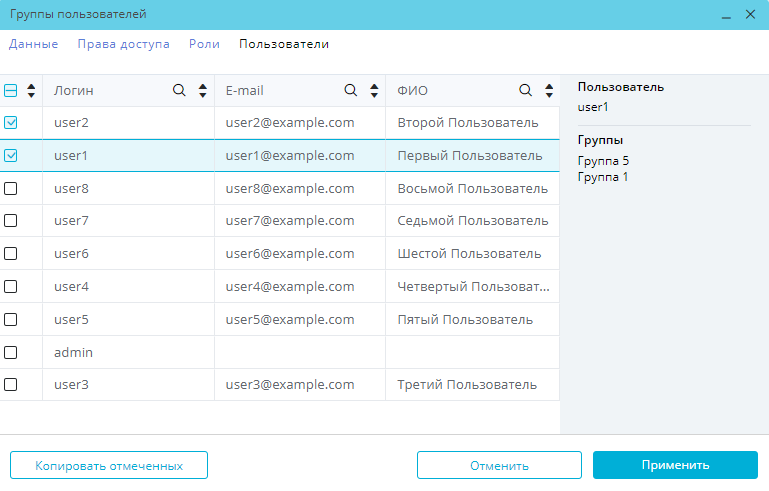Image resolution: width=769 pixels, height=491 pixels.
Task: Click the search icon in Логин column
Action: [x=180, y=90]
